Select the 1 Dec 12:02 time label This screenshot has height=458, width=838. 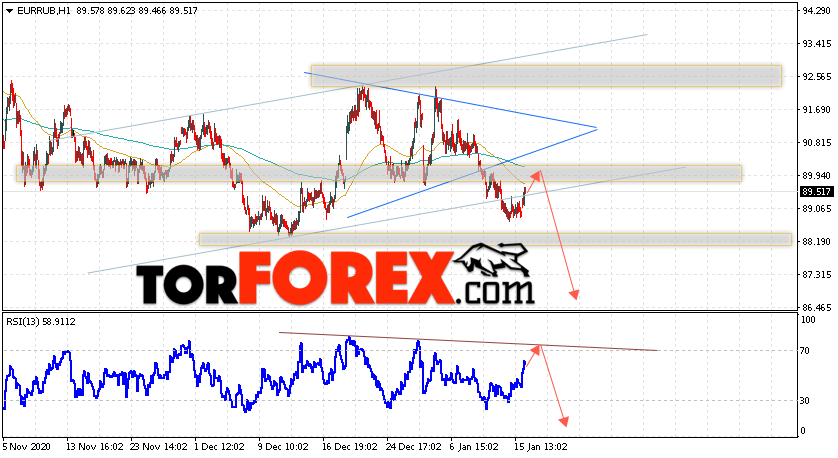[220, 446]
